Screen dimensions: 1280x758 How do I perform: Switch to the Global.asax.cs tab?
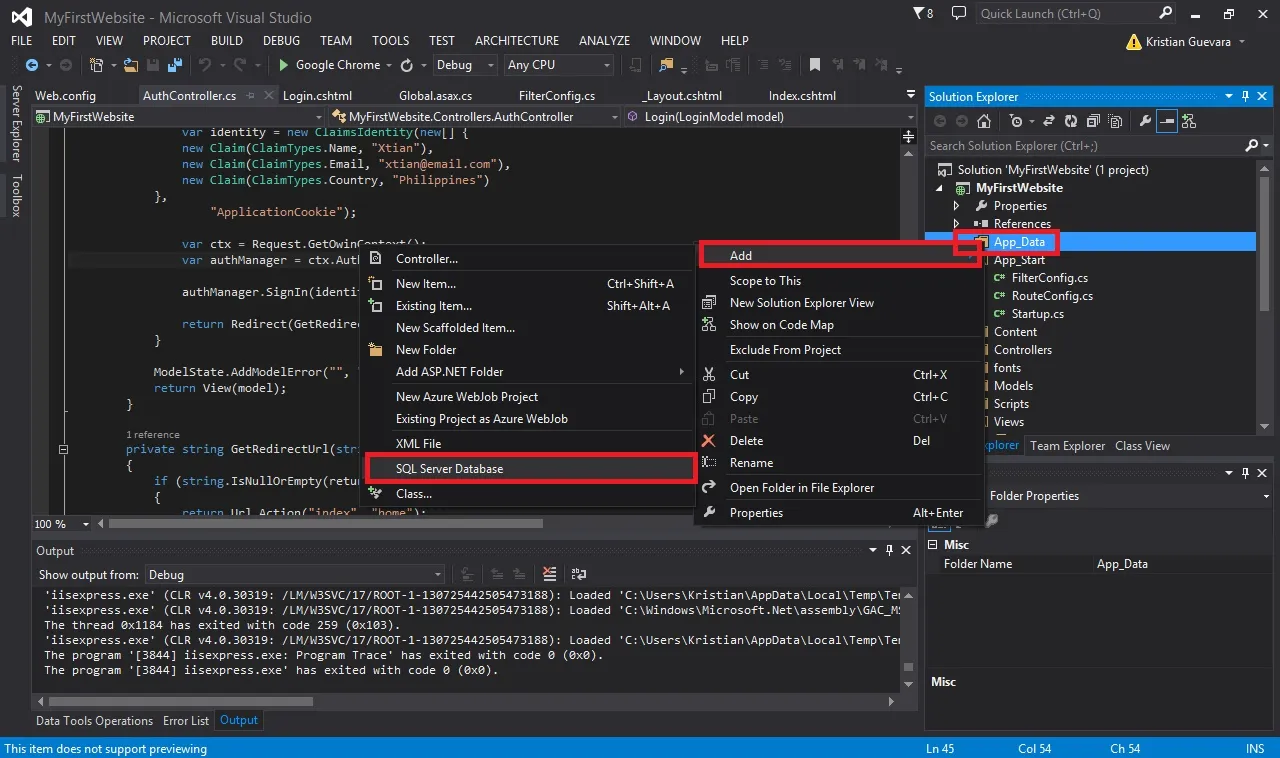coord(435,96)
